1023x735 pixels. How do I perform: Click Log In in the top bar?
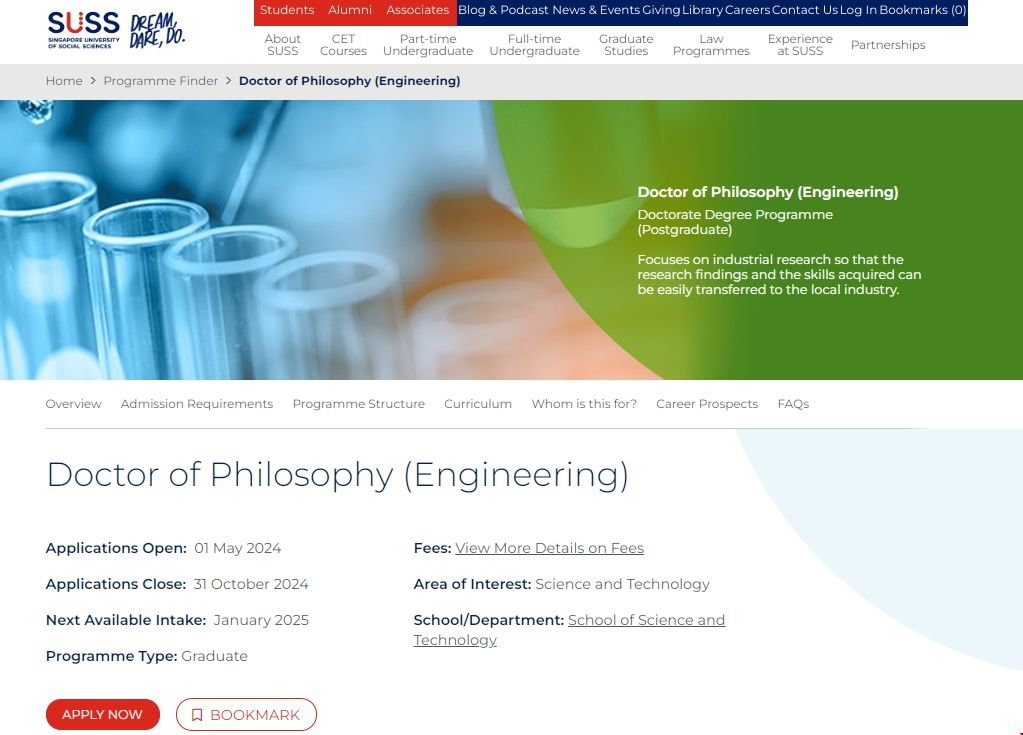(x=859, y=10)
